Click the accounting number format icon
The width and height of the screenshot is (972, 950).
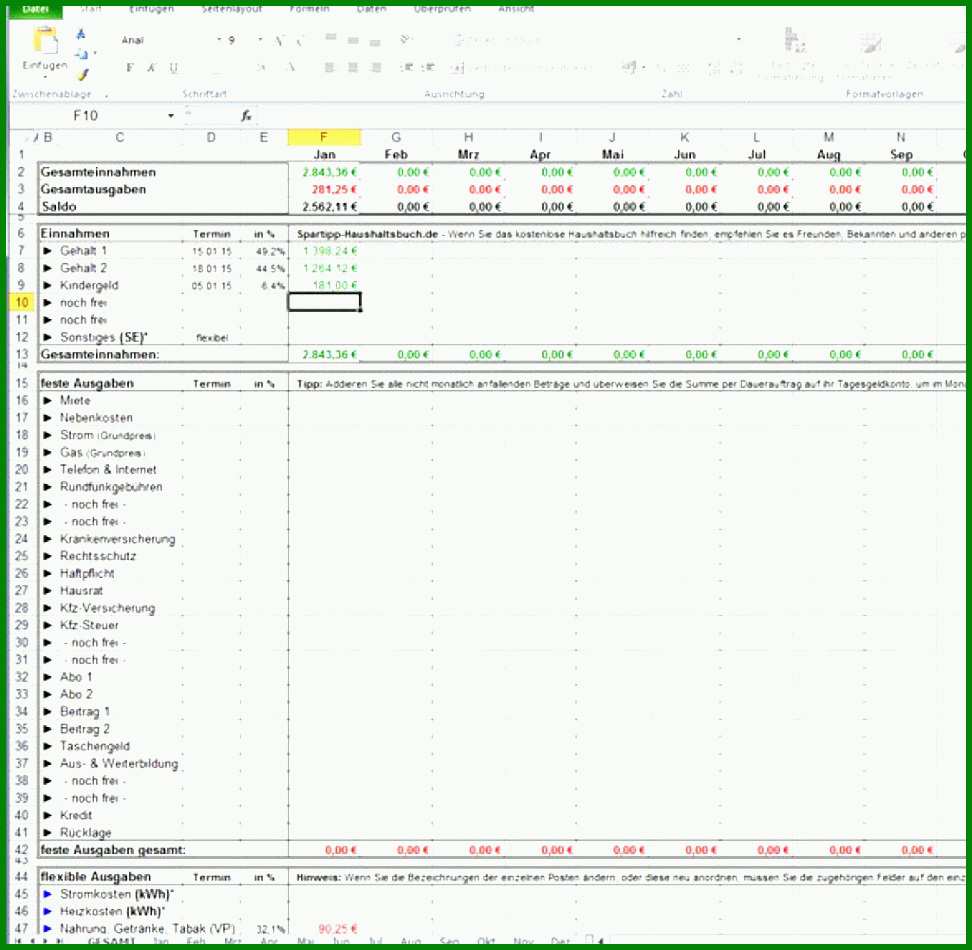click(629, 66)
